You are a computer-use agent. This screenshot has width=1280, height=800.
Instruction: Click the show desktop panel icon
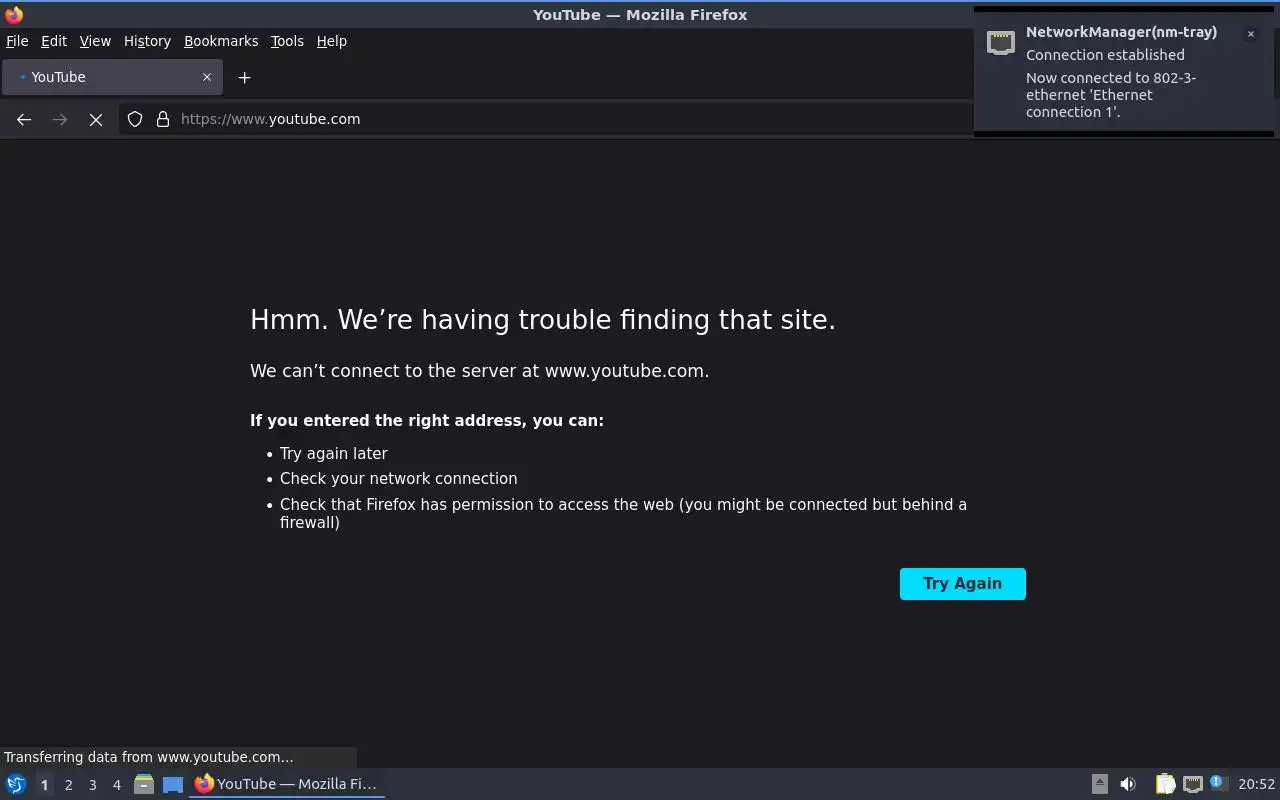click(173, 784)
